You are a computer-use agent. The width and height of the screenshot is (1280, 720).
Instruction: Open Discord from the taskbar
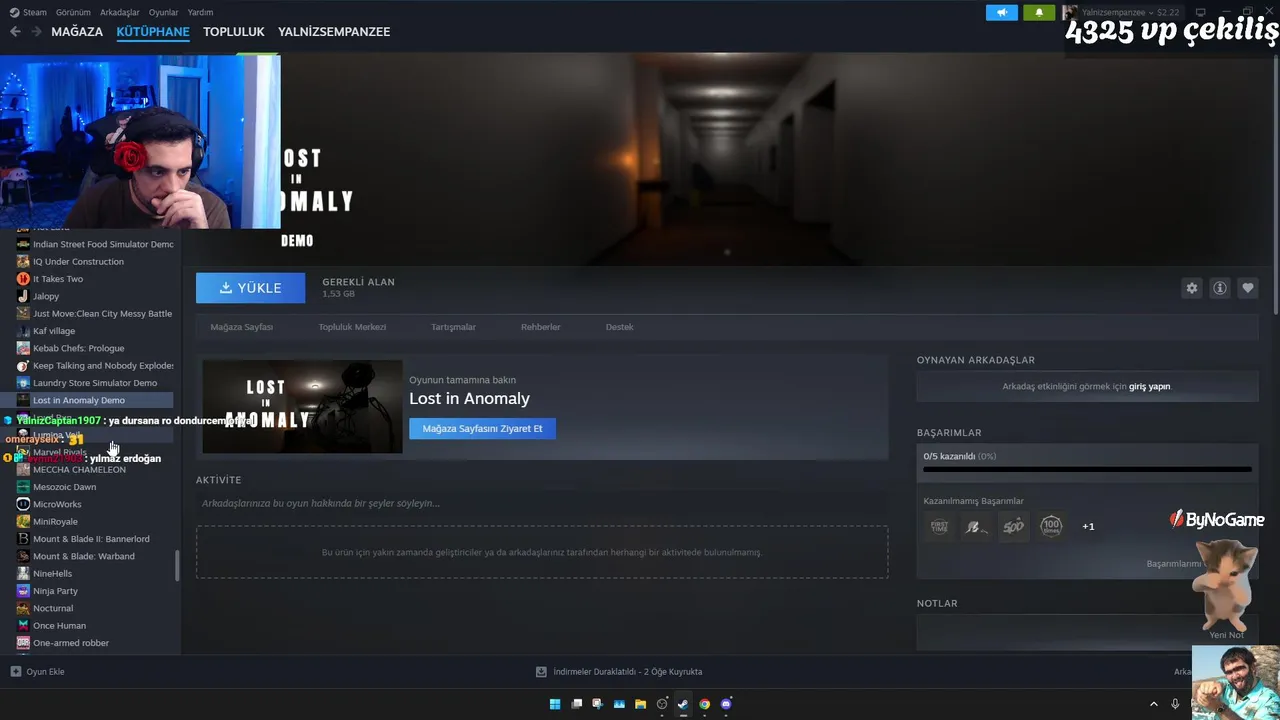tap(726, 704)
